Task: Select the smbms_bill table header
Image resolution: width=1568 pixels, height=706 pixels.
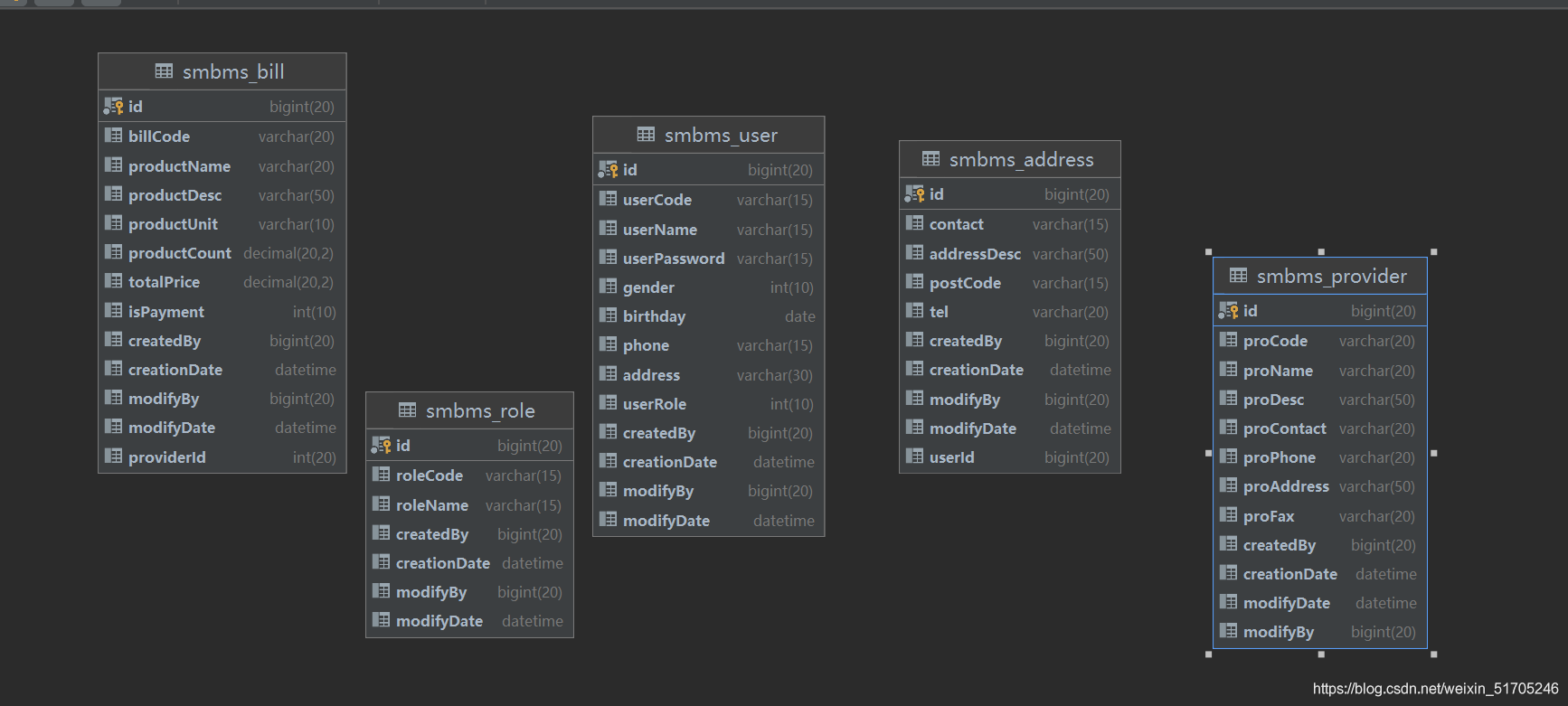Action: [x=222, y=71]
